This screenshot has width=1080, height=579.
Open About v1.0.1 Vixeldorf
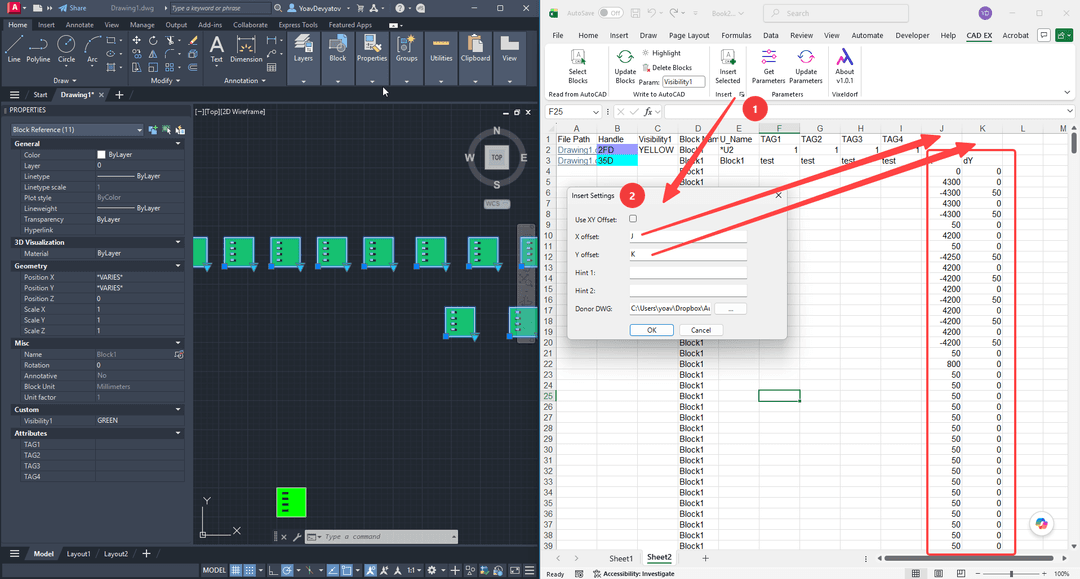point(844,67)
